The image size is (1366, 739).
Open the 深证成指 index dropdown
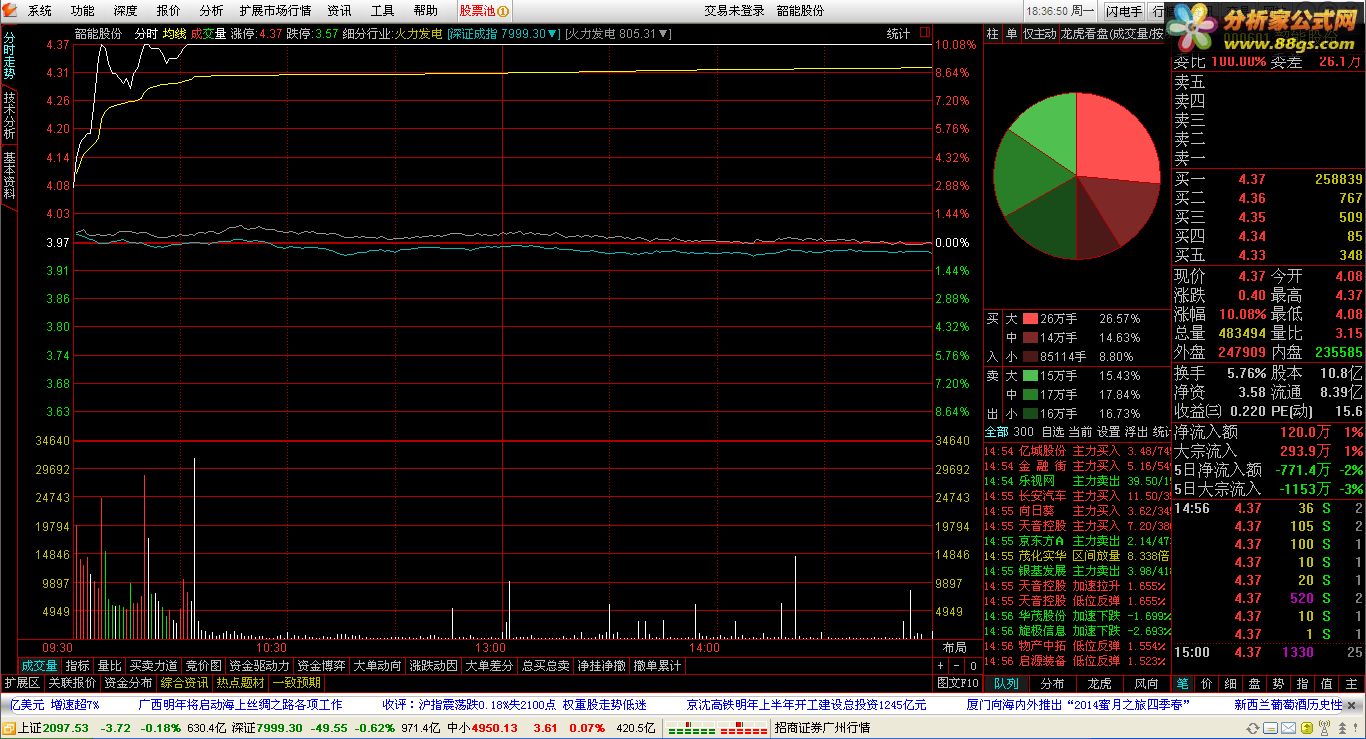point(504,34)
